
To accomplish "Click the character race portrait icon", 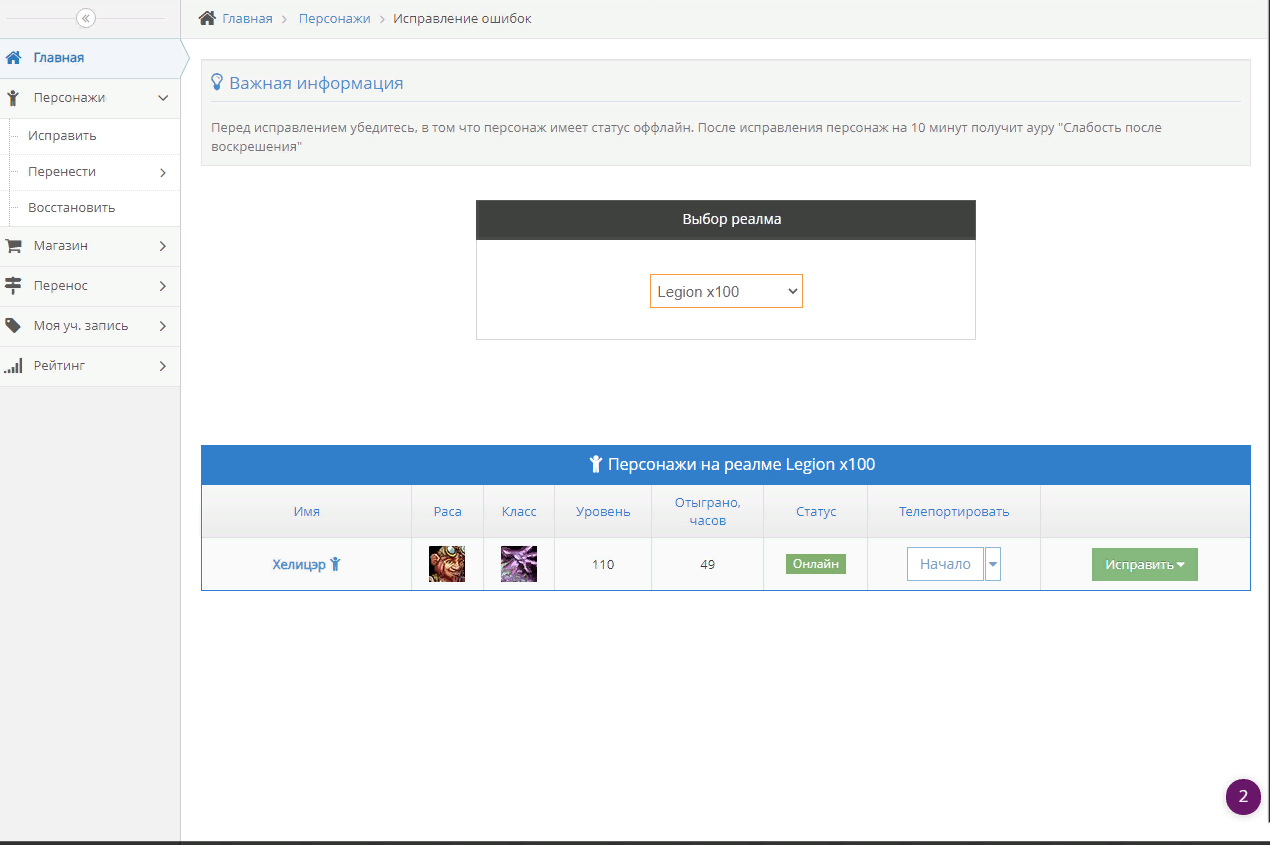I will point(447,564).
